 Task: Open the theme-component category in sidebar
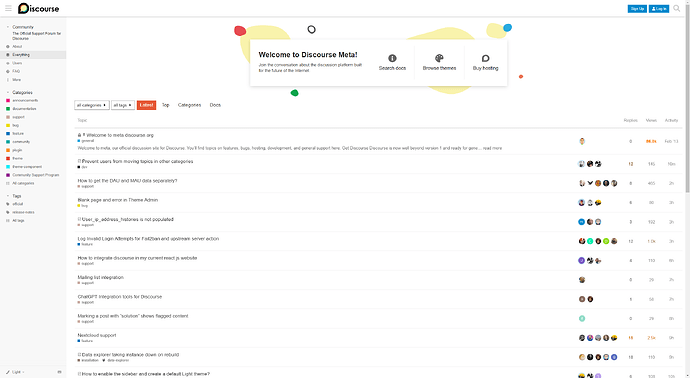(x=27, y=167)
